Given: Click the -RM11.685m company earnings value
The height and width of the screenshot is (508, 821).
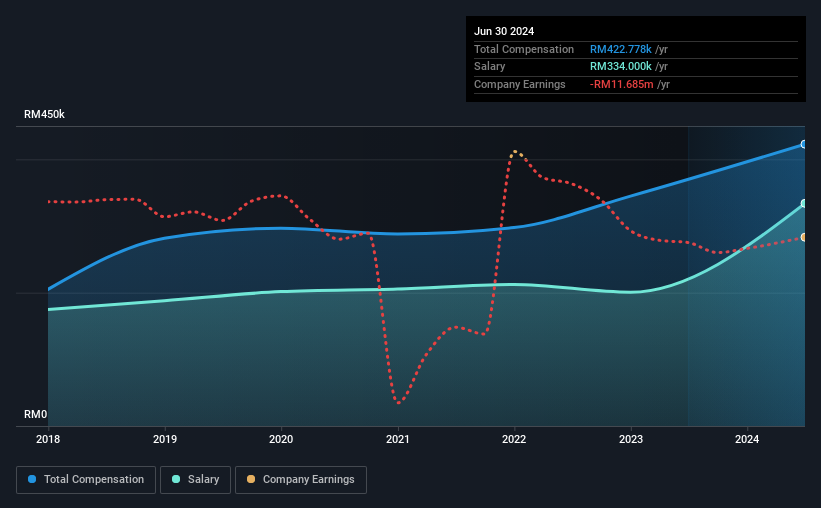Looking at the screenshot, I should coord(622,84).
